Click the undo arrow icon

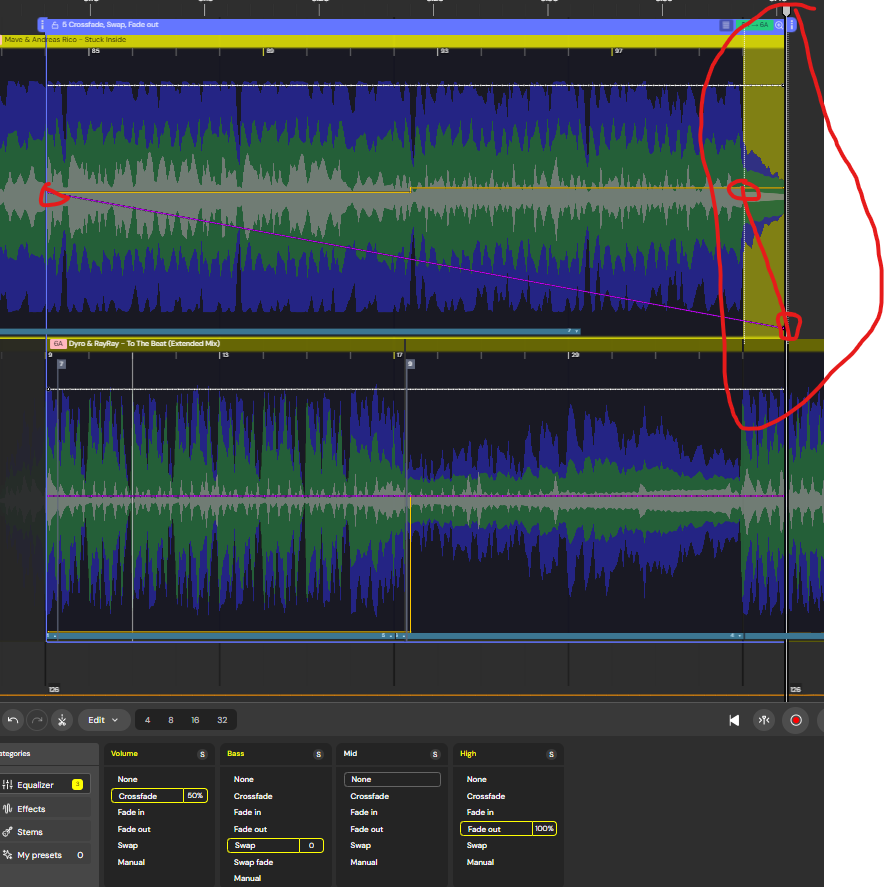[13, 720]
